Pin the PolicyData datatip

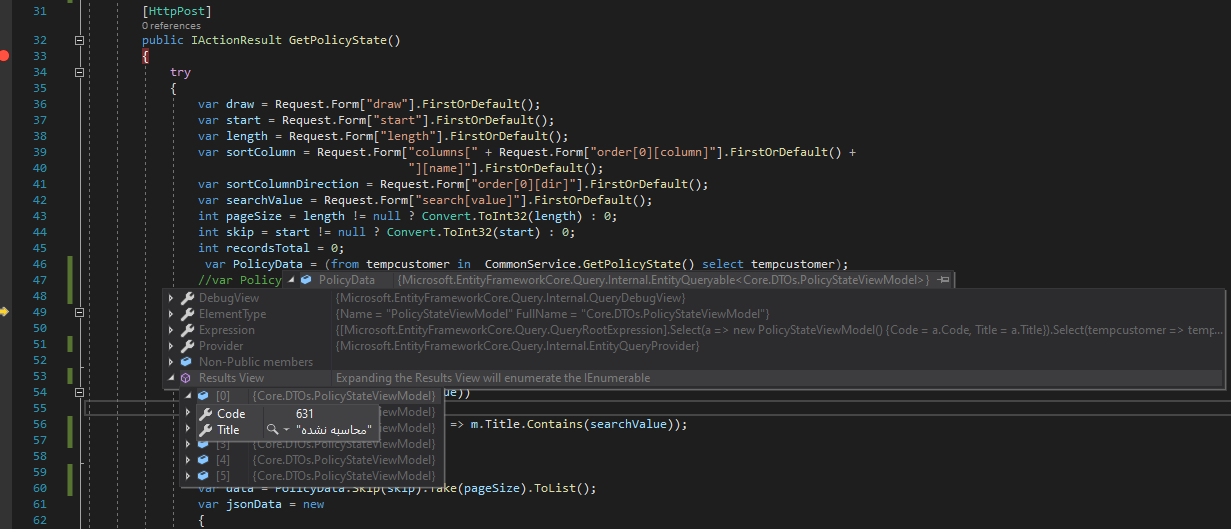[x=943, y=280]
